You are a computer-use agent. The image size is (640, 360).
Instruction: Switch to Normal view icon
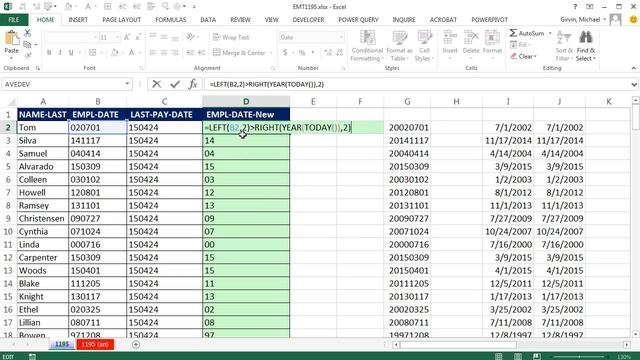(x=498, y=357)
